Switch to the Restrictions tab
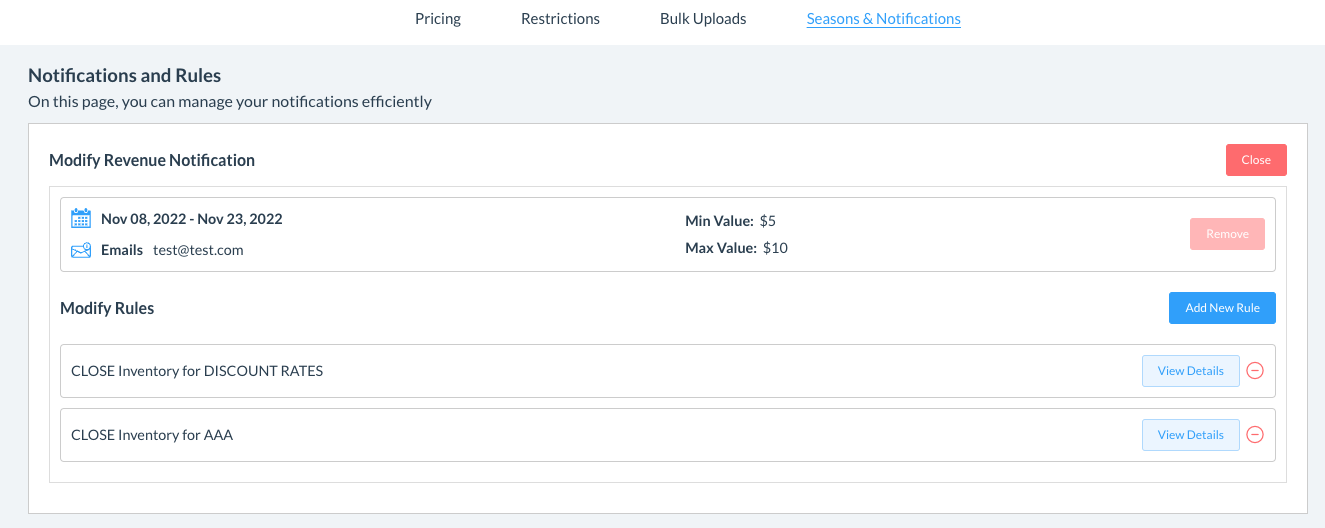The image size is (1325, 528). [560, 19]
